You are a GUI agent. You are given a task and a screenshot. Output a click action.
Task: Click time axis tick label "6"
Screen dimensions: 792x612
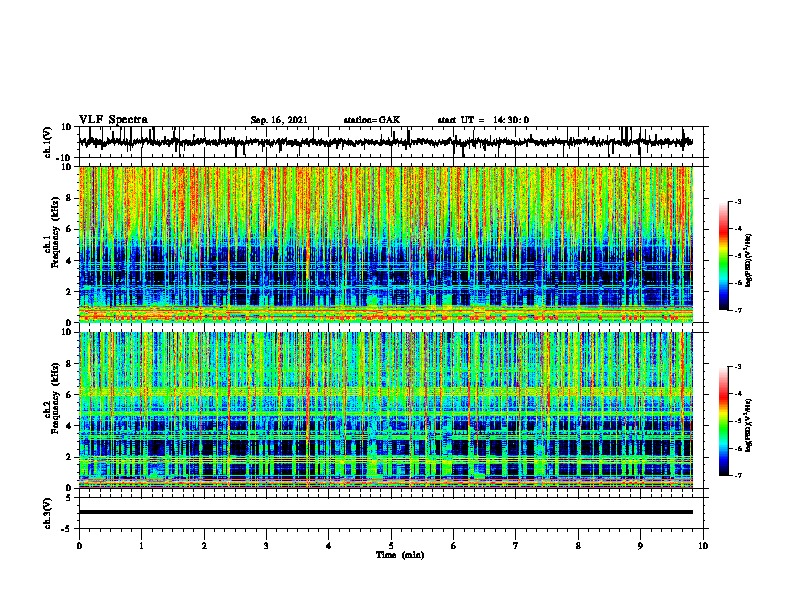[x=454, y=546]
